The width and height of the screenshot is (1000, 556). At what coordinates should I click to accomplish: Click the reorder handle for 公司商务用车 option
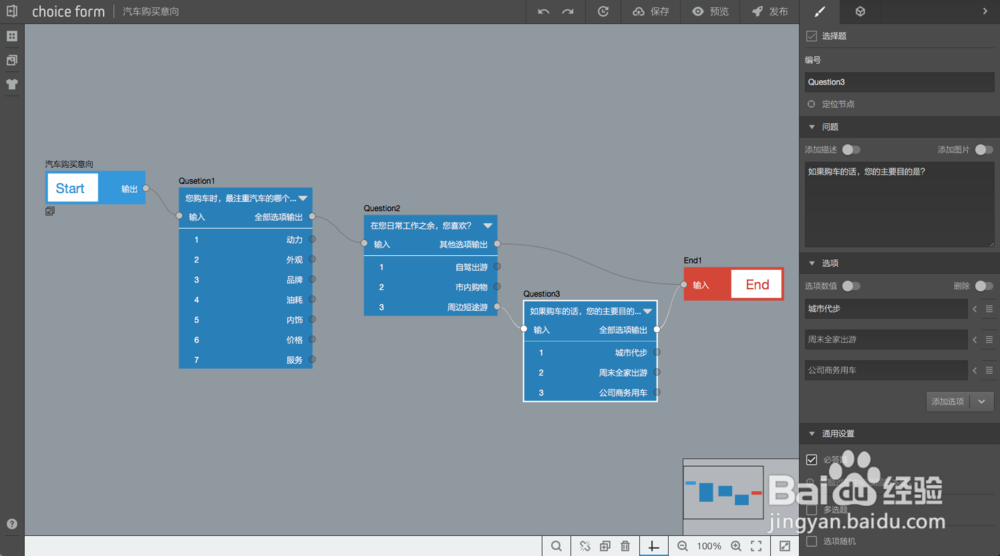coord(989,370)
